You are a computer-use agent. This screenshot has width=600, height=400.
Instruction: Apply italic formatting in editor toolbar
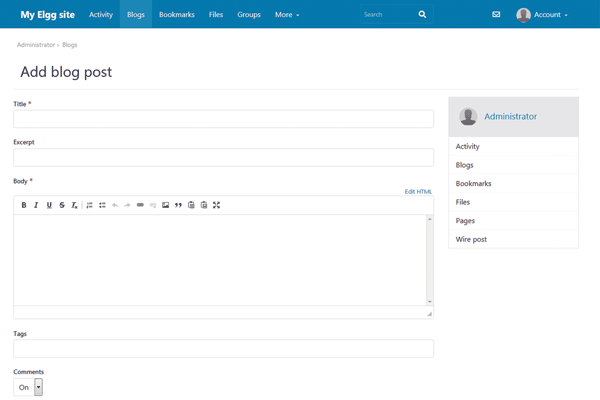tap(36, 205)
